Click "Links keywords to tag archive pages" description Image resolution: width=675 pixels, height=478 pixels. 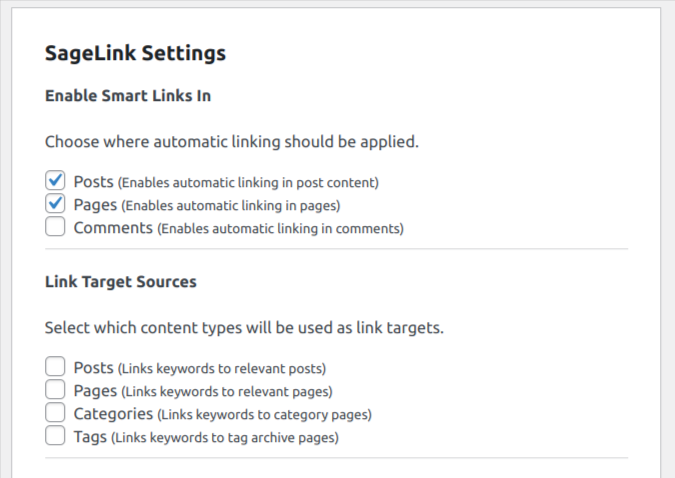224,438
